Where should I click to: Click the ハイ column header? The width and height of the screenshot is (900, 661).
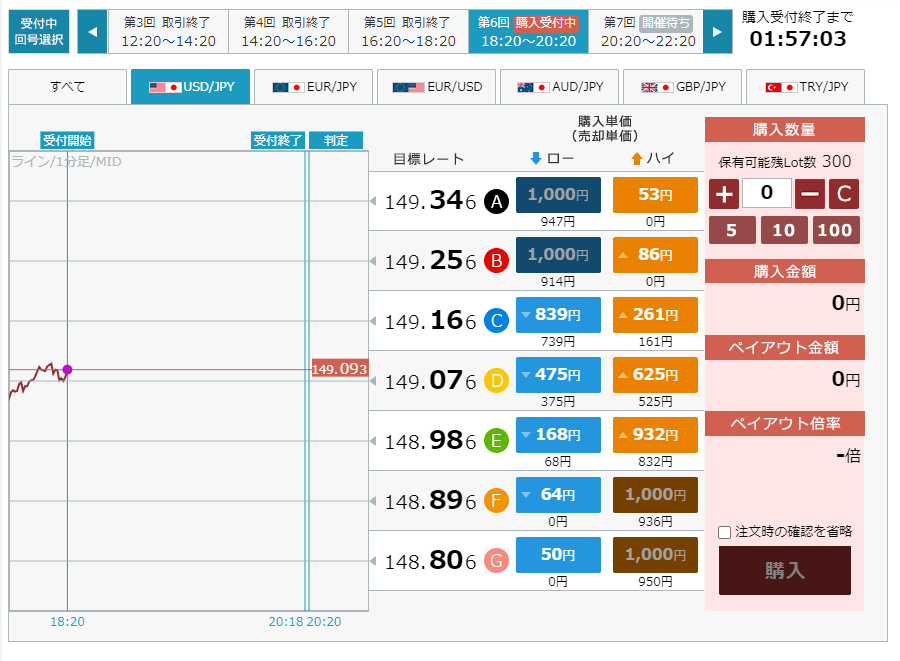(653, 158)
